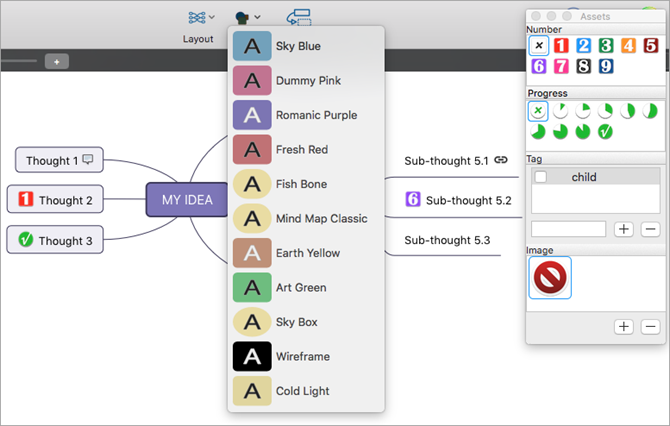Choose the three-eighths progress pie icon

coord(605,111)
